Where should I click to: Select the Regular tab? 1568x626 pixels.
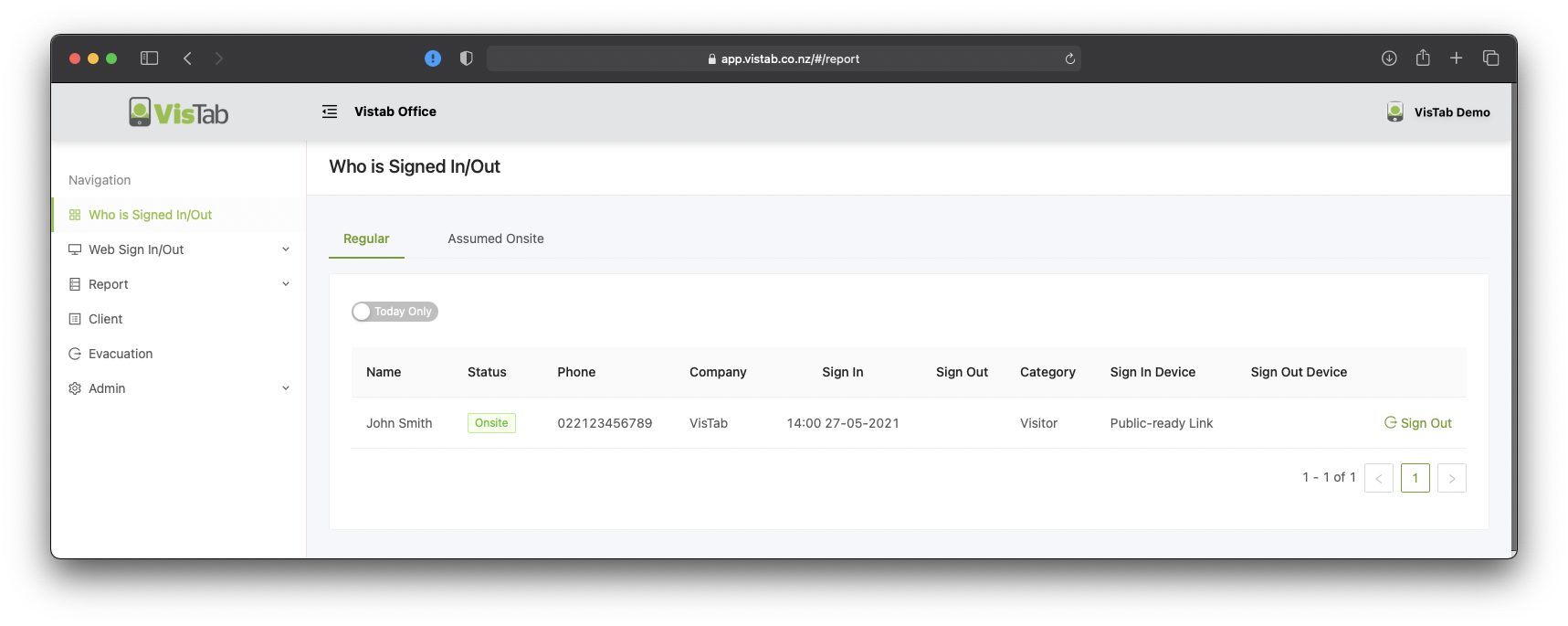[366, 239]
